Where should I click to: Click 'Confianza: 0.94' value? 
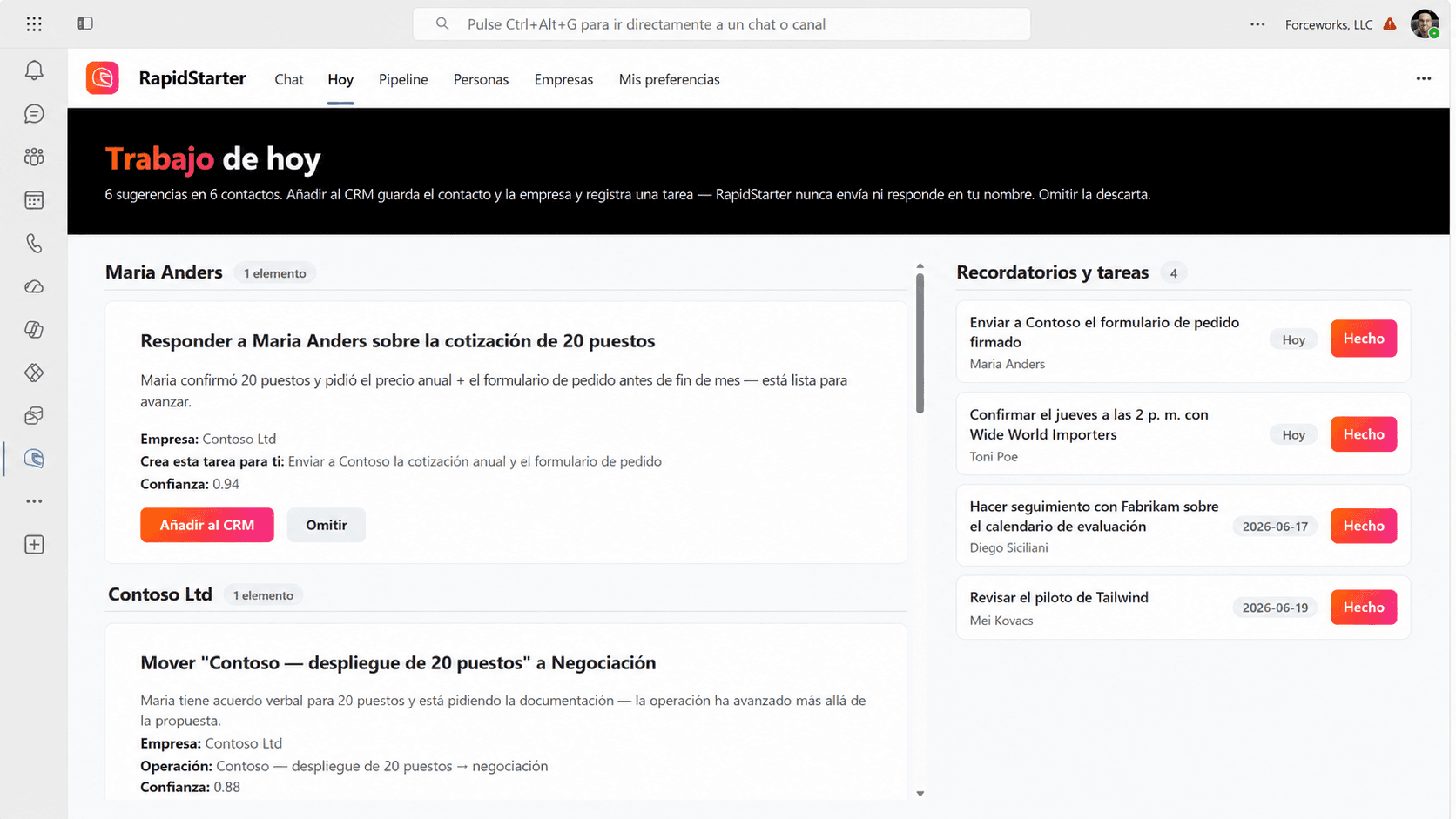[190, 484]
